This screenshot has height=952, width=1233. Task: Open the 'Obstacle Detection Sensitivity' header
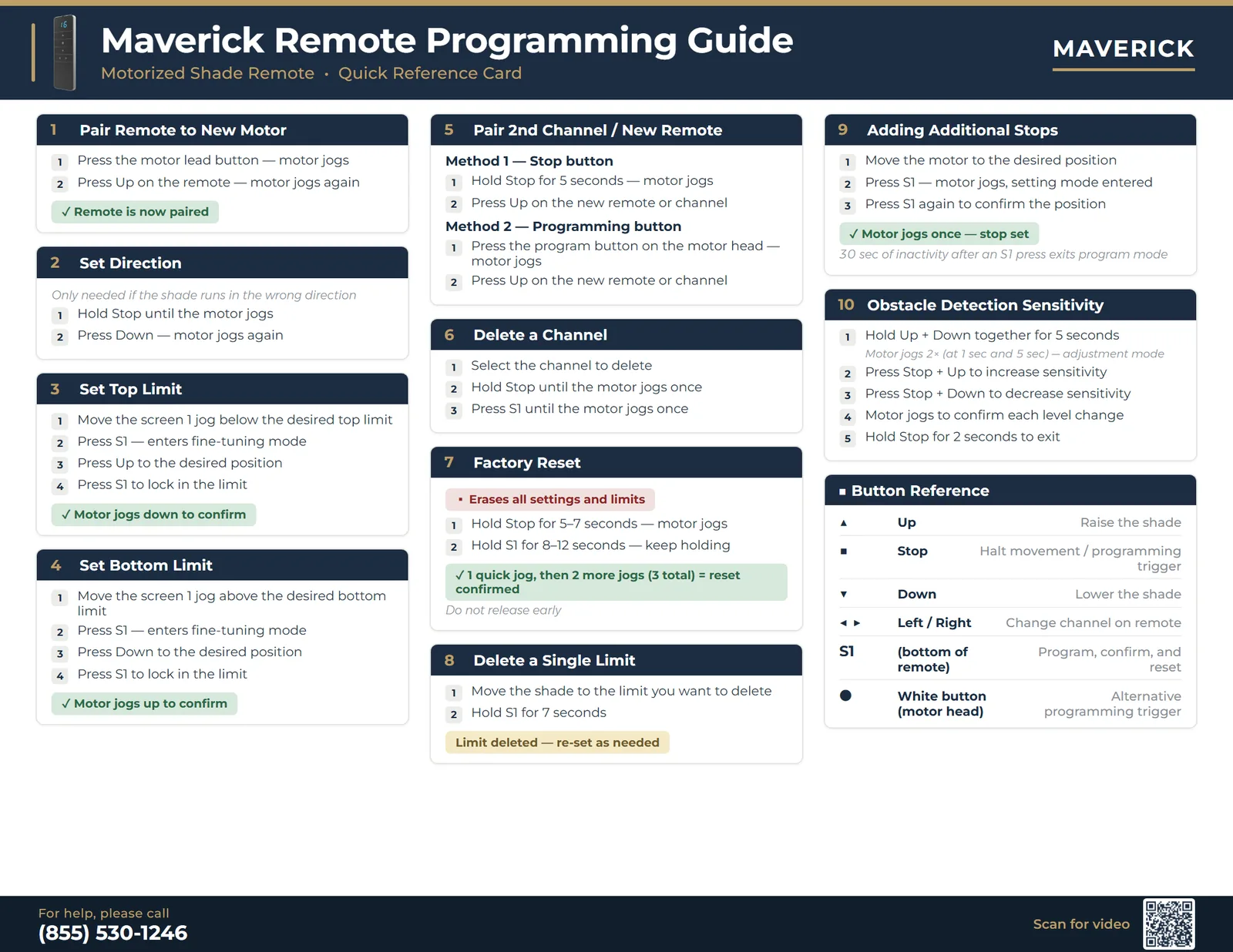(1010, 305)
